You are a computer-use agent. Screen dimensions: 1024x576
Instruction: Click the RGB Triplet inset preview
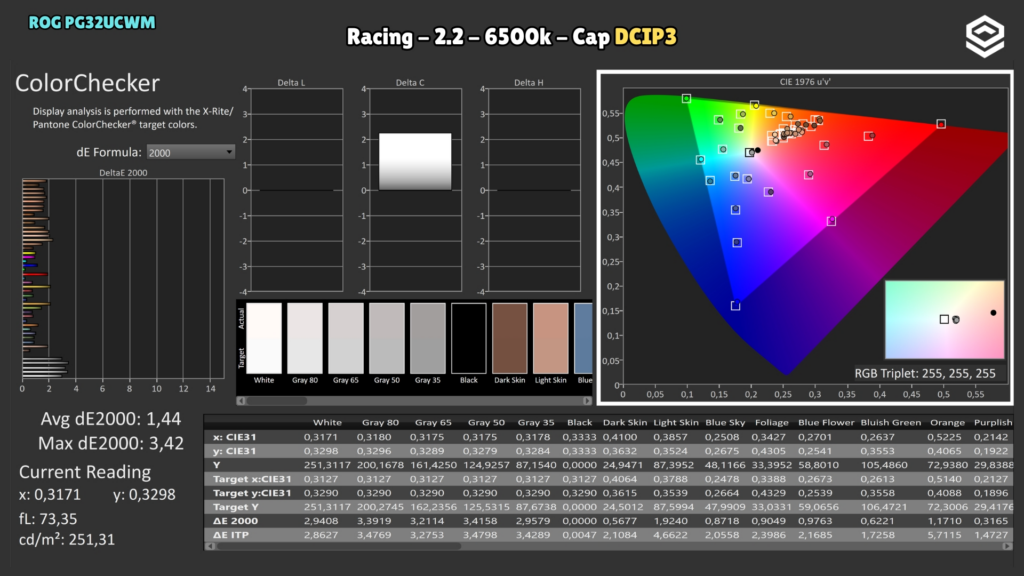click(944, 320)
